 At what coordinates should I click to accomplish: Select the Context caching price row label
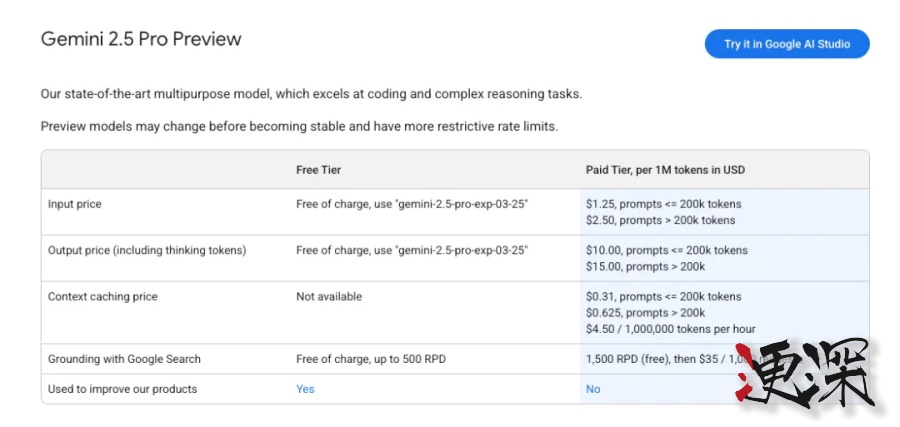(x=103, y=297)
